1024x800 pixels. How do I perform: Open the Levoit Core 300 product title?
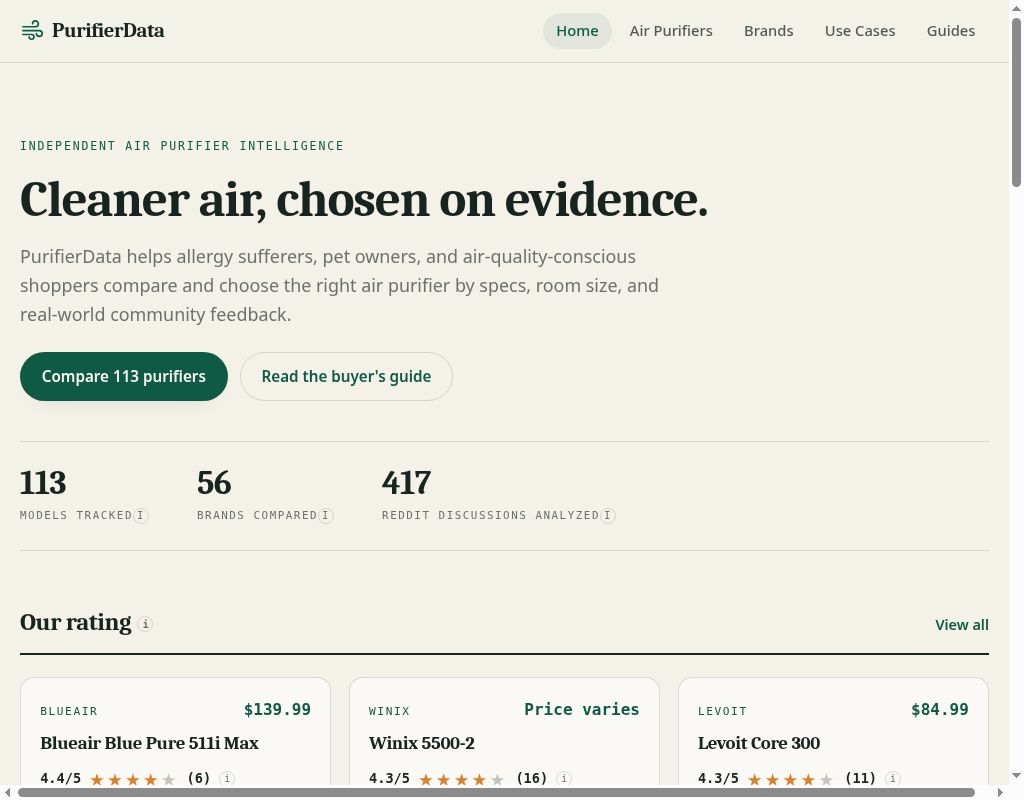coord(759,743)
